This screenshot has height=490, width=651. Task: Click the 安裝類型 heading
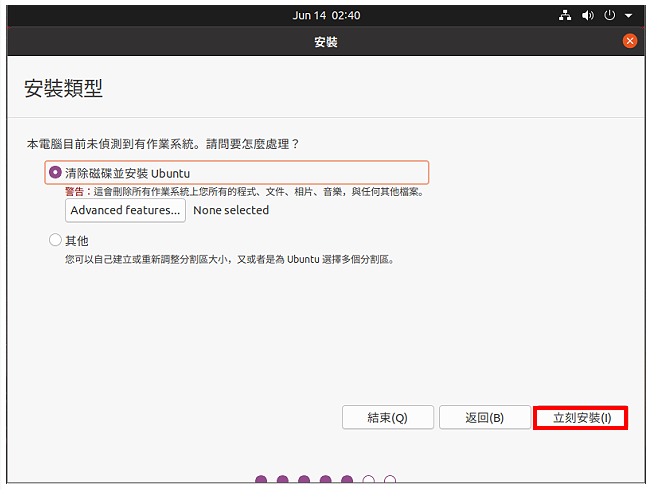(63, 88)
